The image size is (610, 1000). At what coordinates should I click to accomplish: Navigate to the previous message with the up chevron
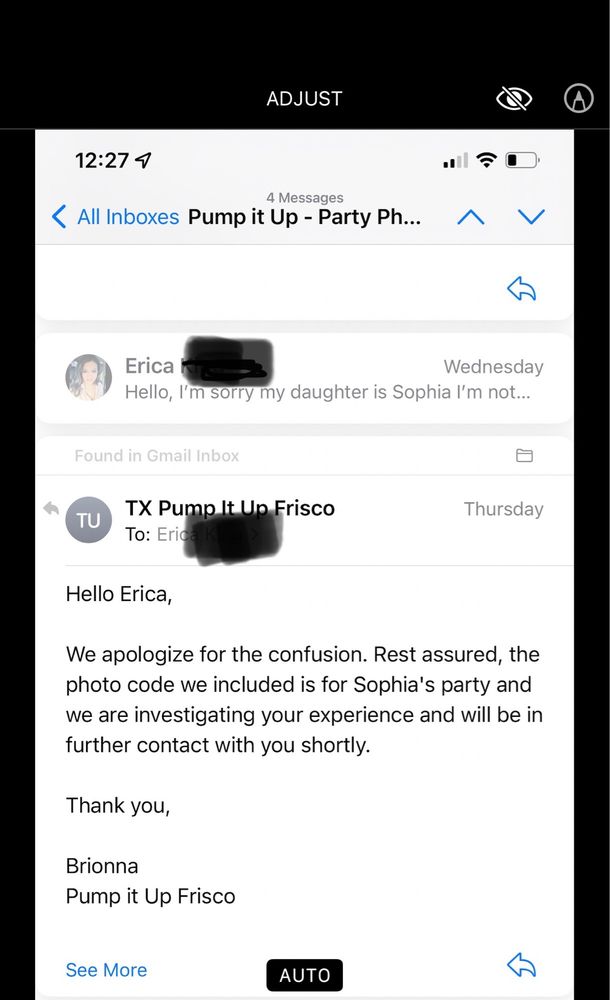(470, 216)
